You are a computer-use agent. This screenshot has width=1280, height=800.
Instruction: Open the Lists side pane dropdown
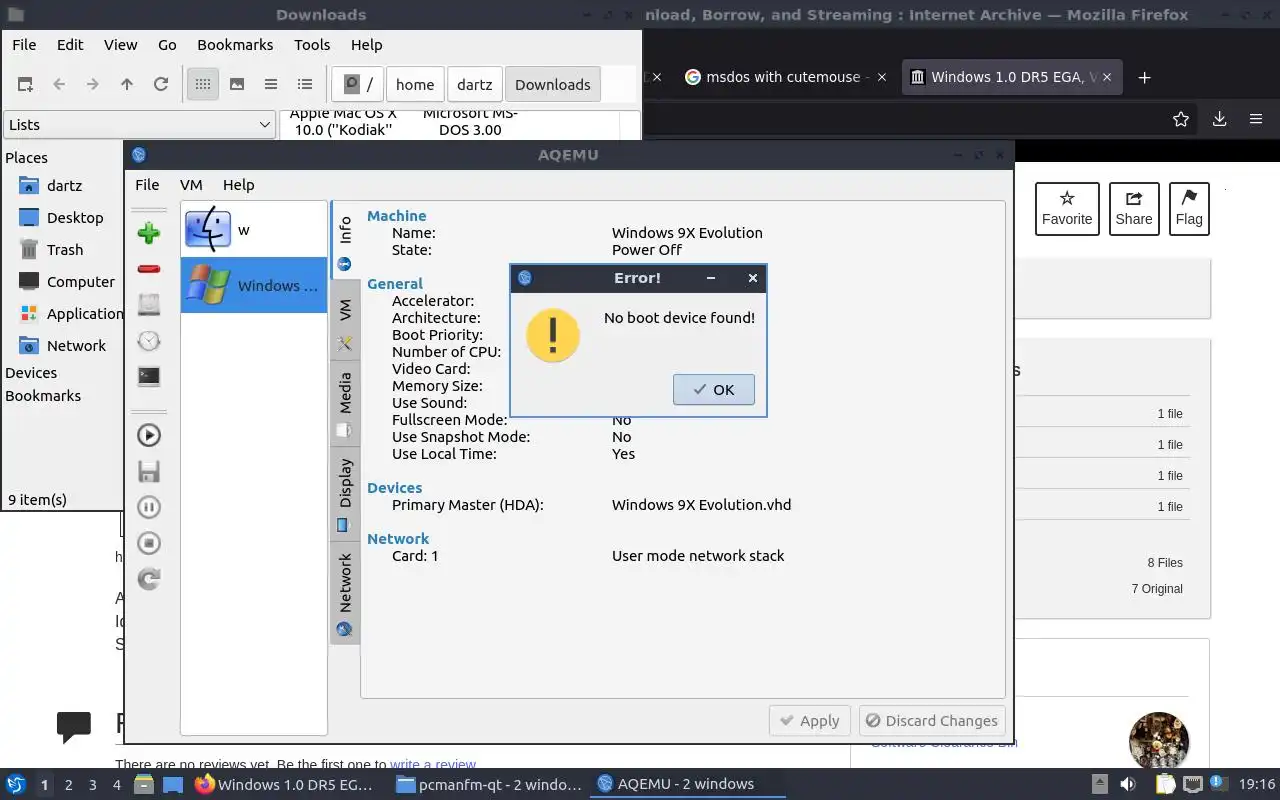(x=139, y=124)
